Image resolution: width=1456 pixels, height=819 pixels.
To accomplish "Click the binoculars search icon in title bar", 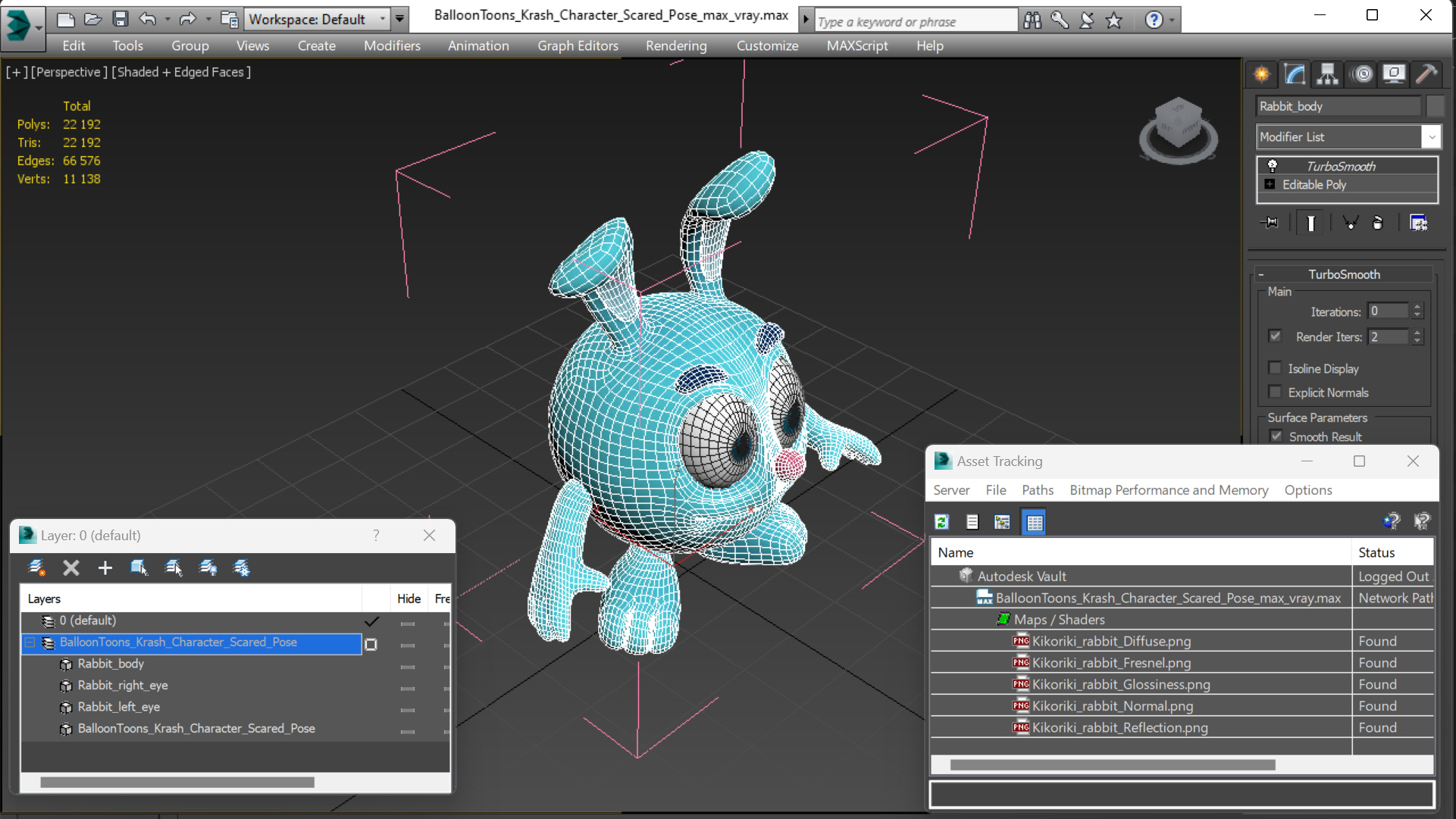I will pyautogui.click(x=1032, y=20).
